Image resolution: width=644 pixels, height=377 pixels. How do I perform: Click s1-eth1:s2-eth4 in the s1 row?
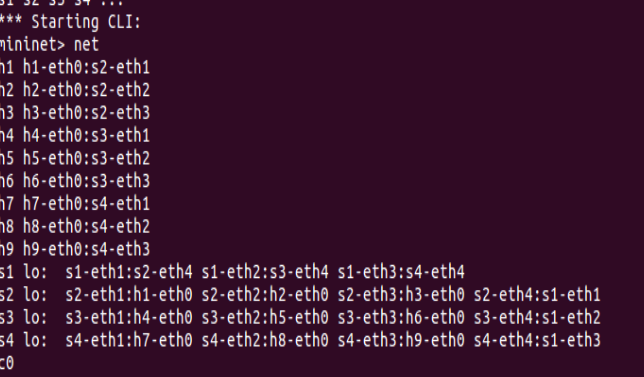click(x=129, y=272)
